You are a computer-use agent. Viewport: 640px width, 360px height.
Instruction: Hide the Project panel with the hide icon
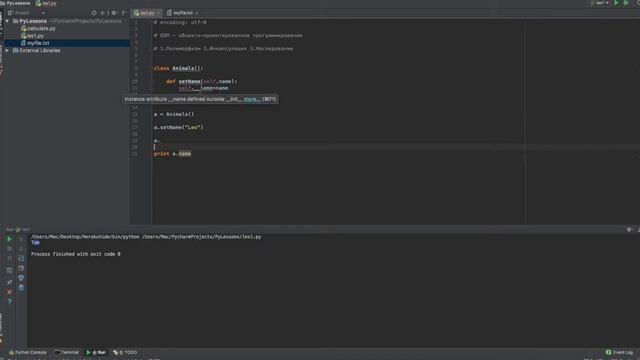(124, 13)
